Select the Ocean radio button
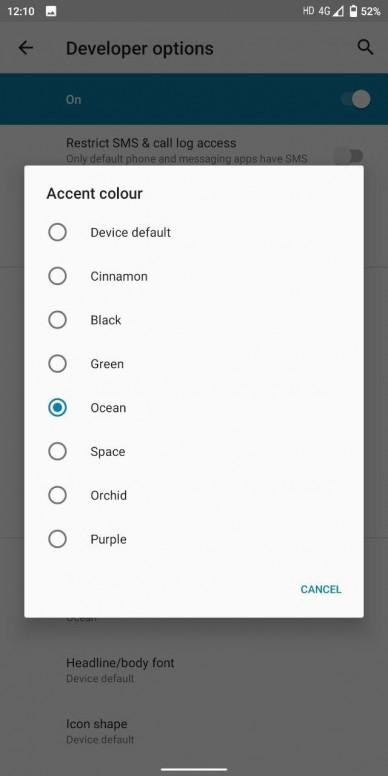 (x=57, y=408)
